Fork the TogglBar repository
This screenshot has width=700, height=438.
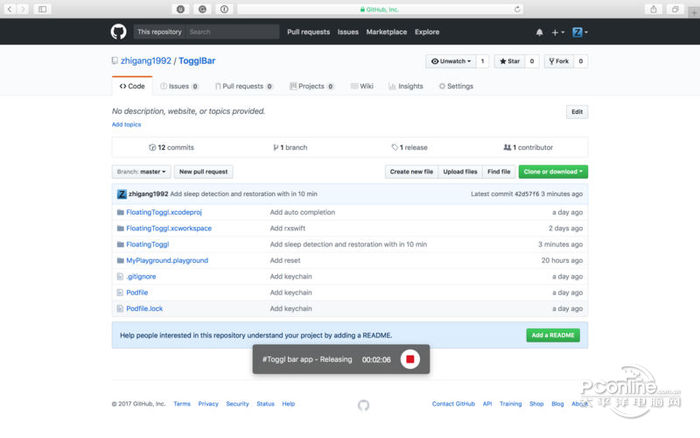pyautogui.click(x=558, y=61)
